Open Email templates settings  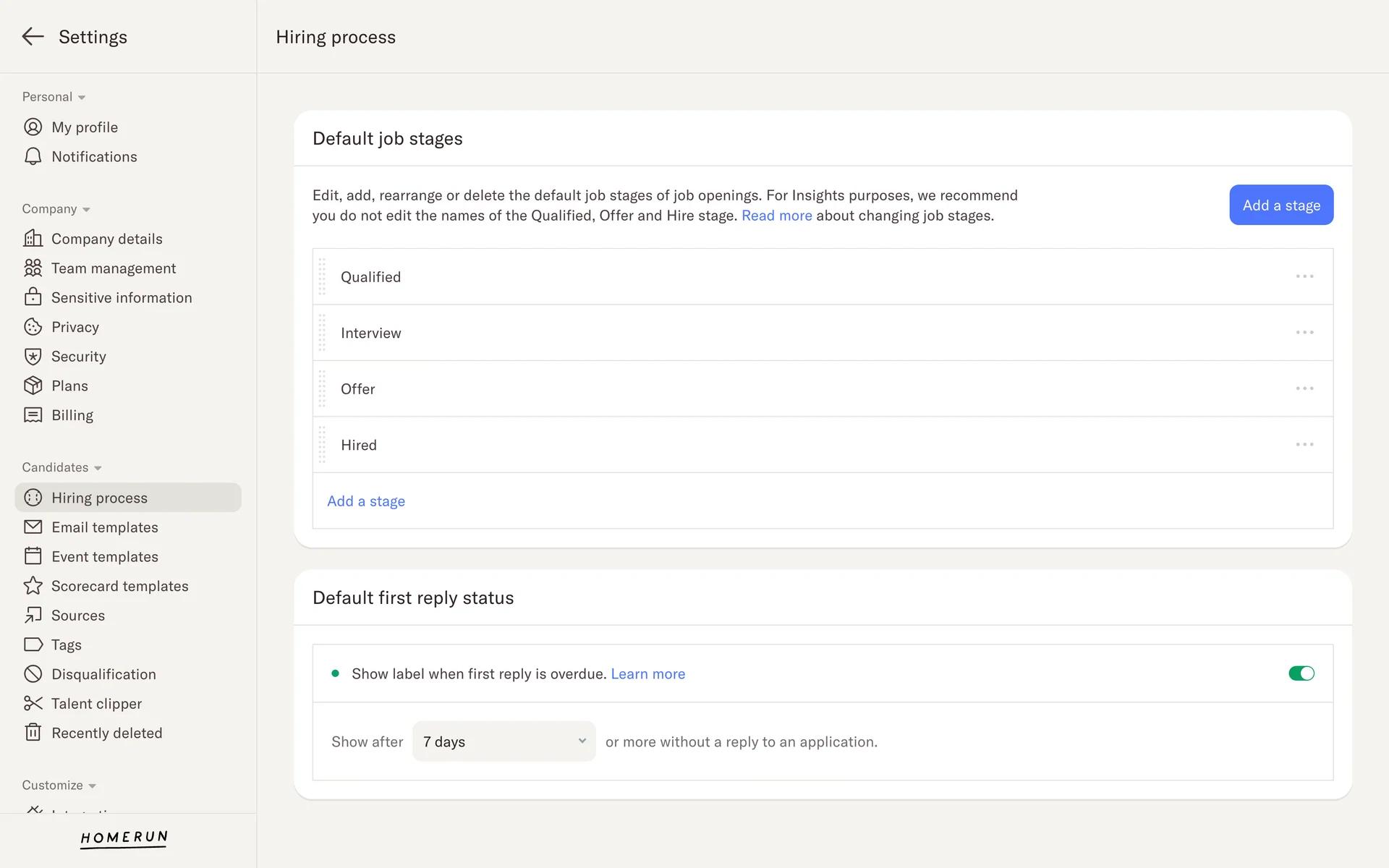(x=105, y=527)
